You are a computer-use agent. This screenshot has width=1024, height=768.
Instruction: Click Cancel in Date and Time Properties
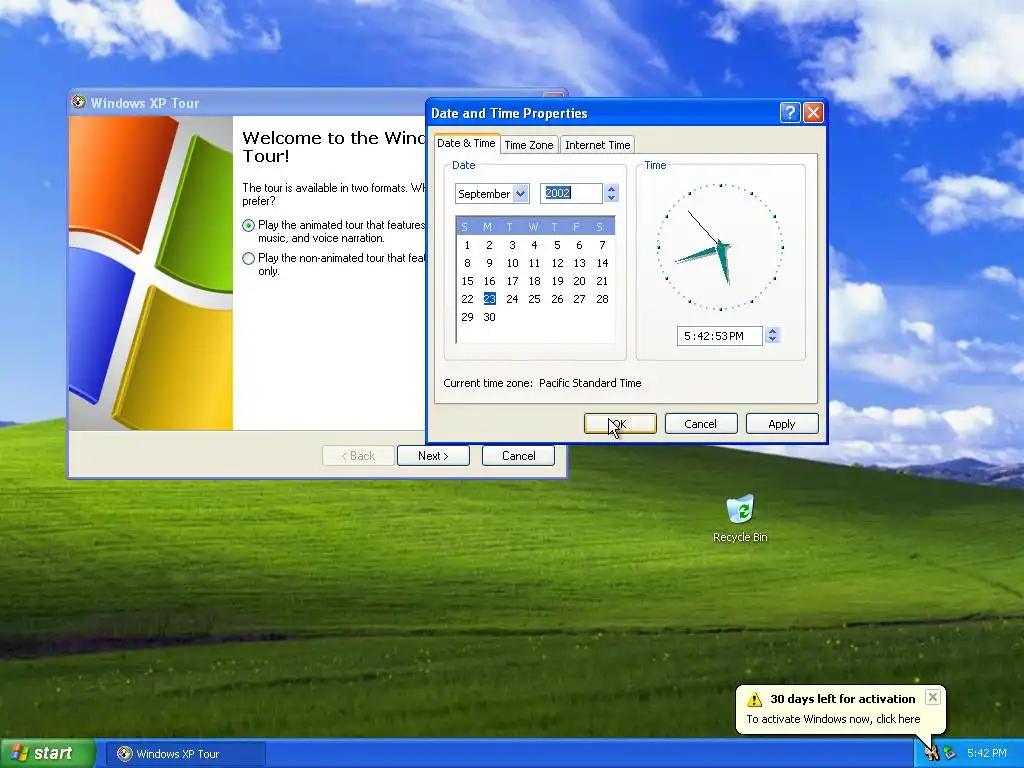point(701,424)
